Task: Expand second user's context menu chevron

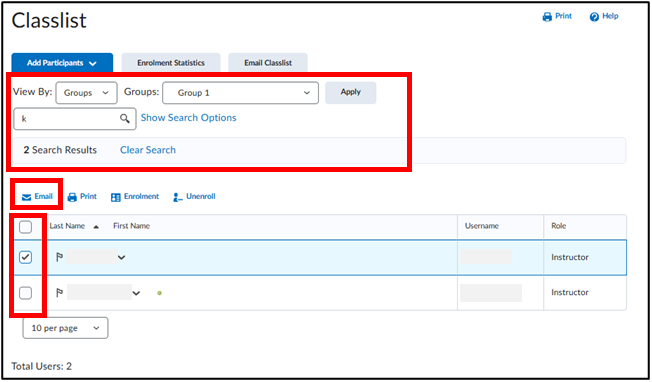Action: (136, 293)
